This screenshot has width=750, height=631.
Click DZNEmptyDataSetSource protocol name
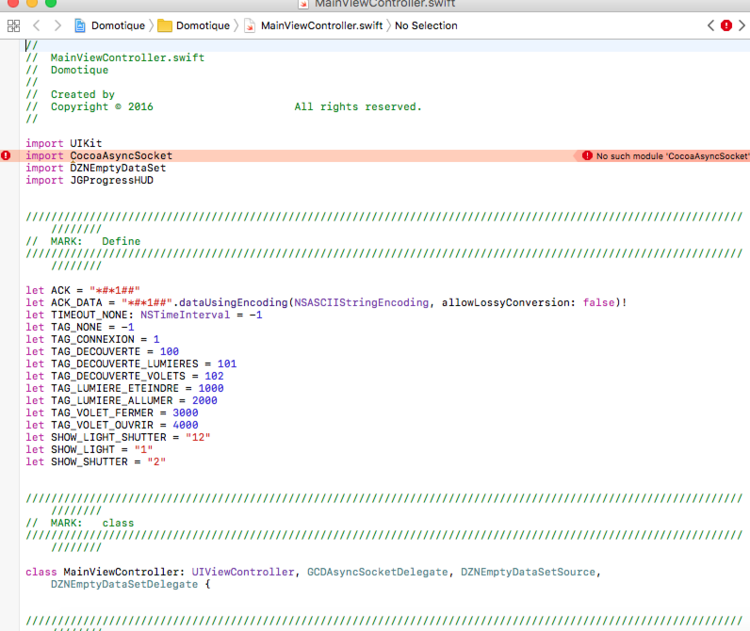coord(528,572)
